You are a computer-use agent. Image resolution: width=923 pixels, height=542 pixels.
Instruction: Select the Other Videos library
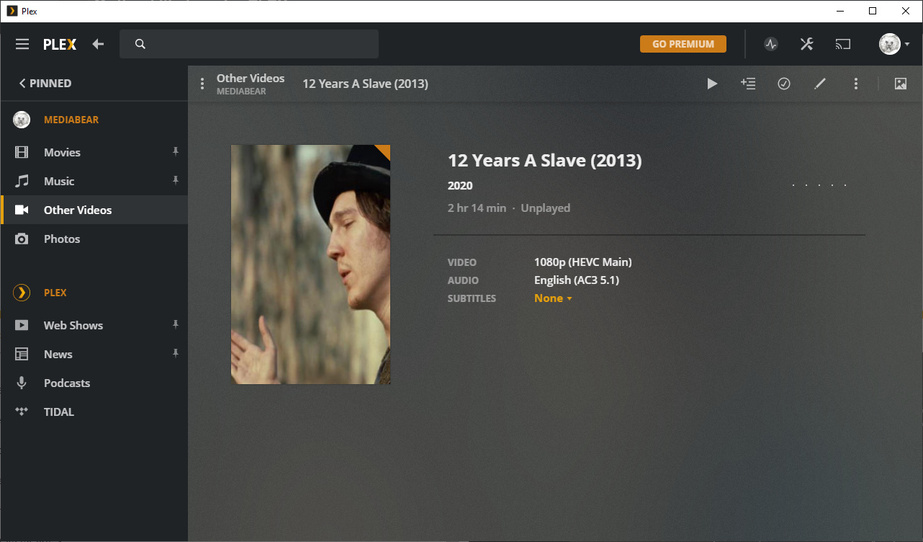click(x=94, y=210)
